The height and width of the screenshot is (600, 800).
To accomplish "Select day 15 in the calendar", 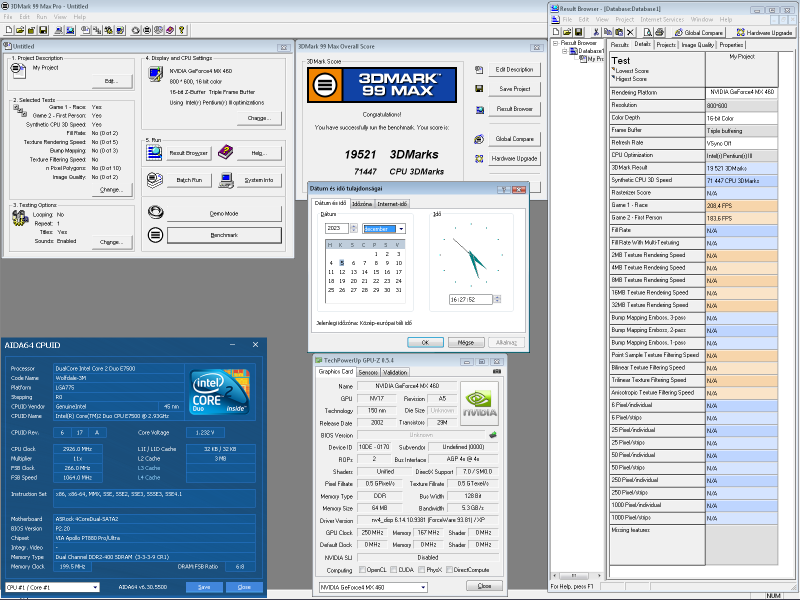I will click(x=376, y=272).
